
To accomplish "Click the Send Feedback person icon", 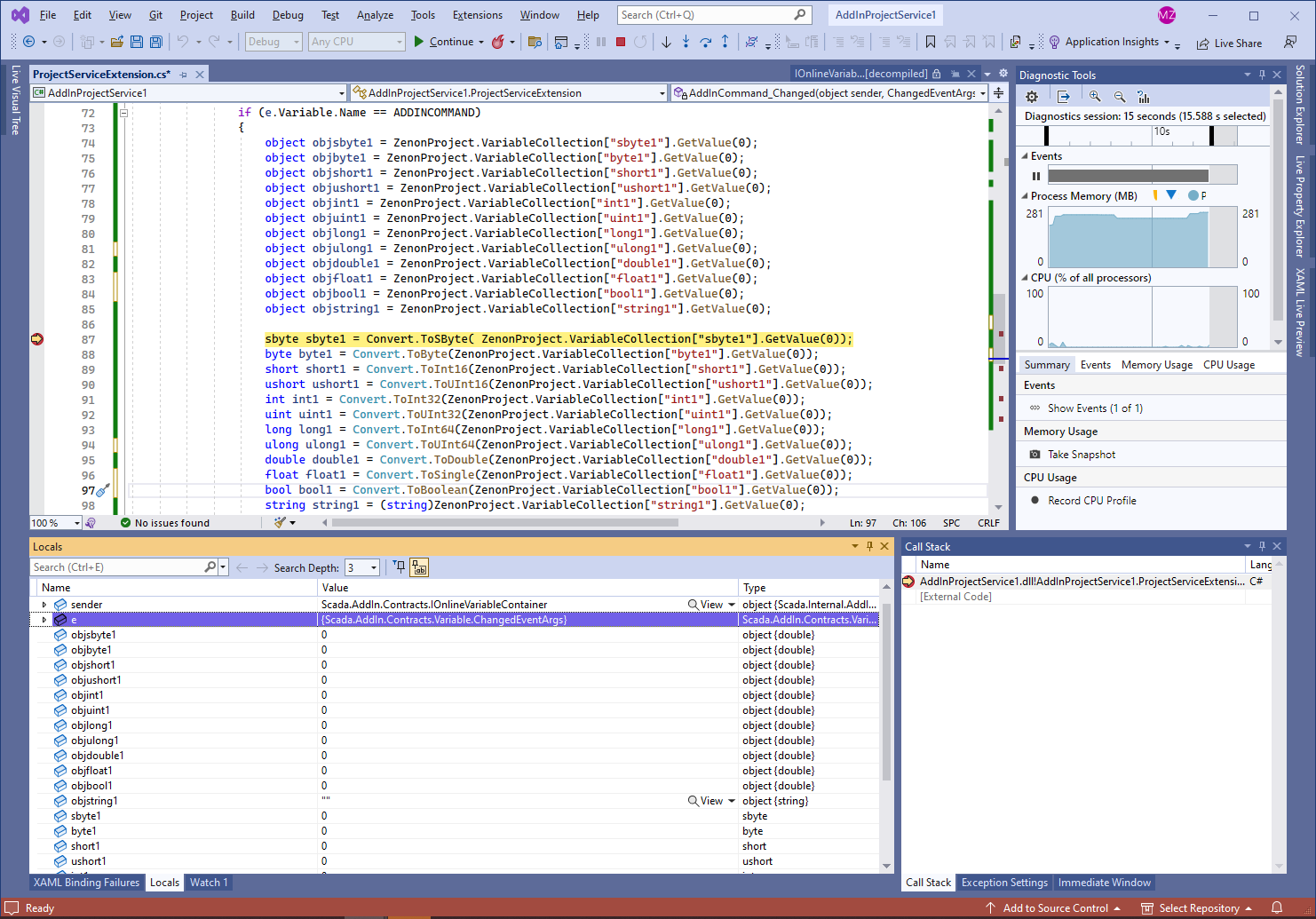I will (1290, 42).
